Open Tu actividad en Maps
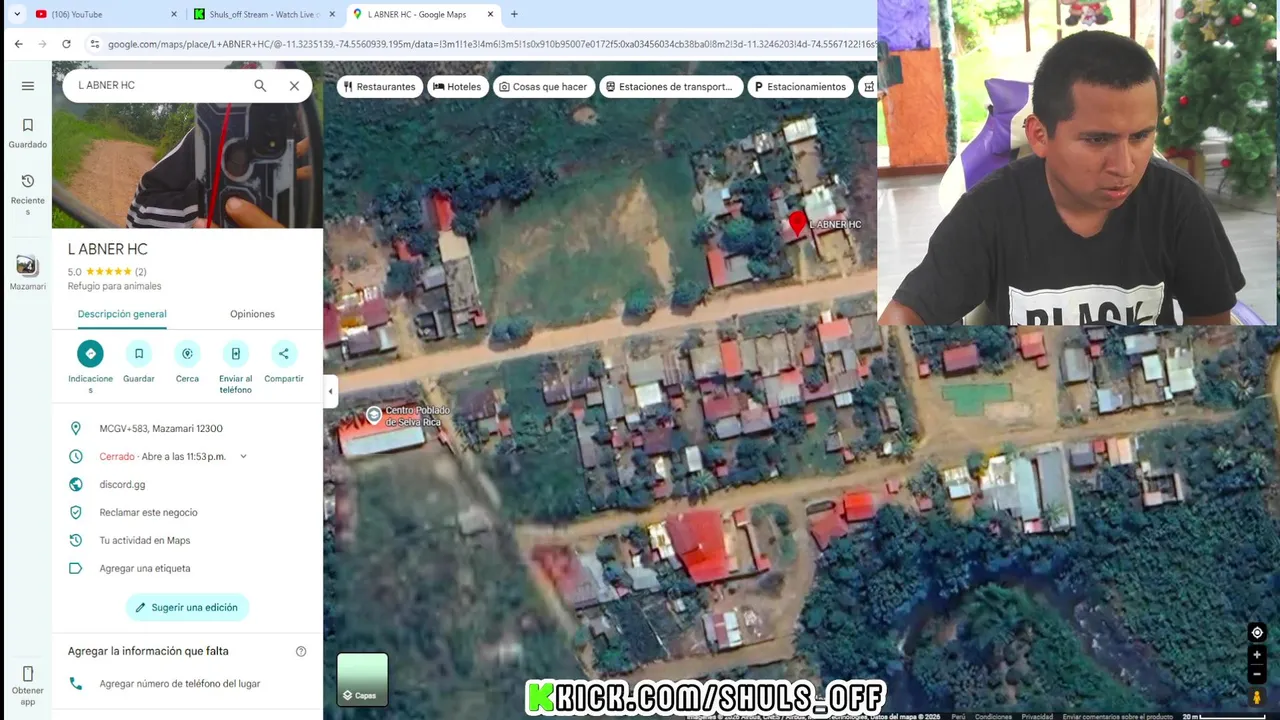Screen dimensions: 1280x720 pyautogui.click(x=144, y=541)
